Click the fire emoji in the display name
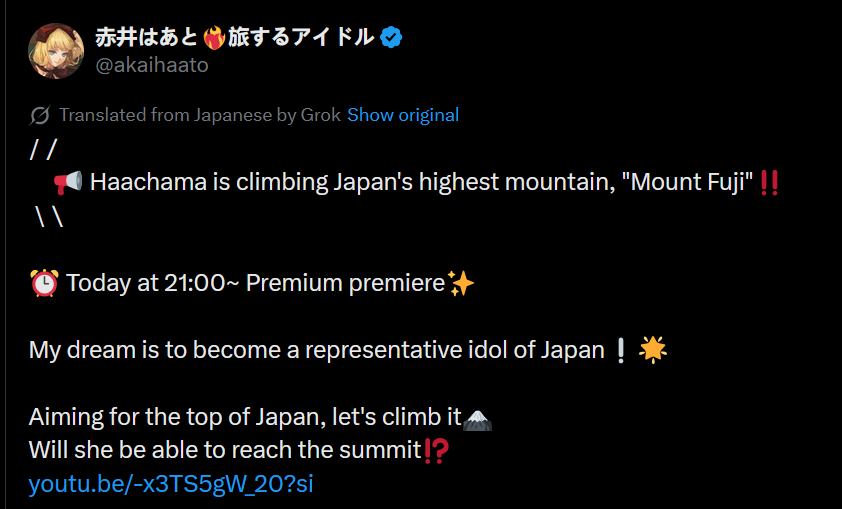 pyautogui.click(x=213, y=38)
